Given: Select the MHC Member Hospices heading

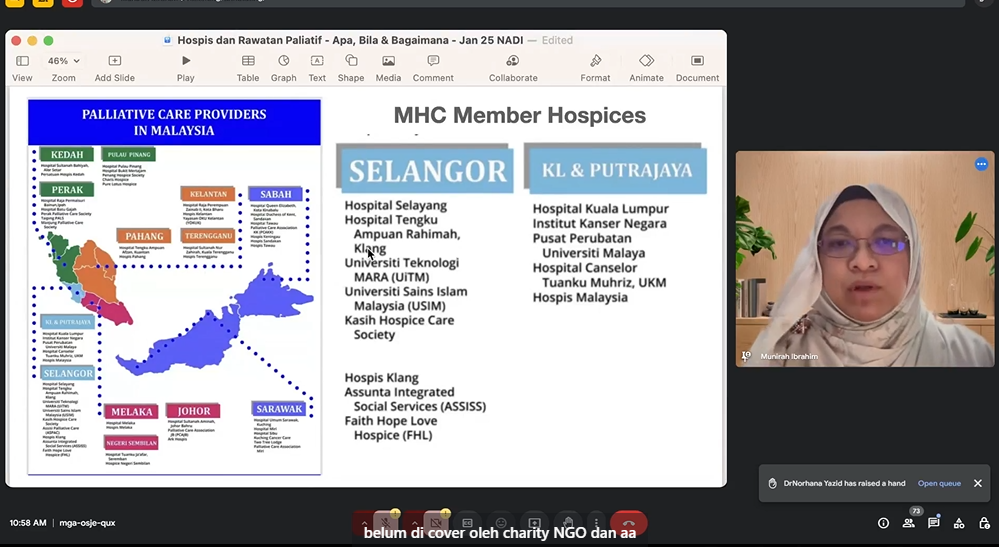Looking at the screenshot, I should [519, 115].
